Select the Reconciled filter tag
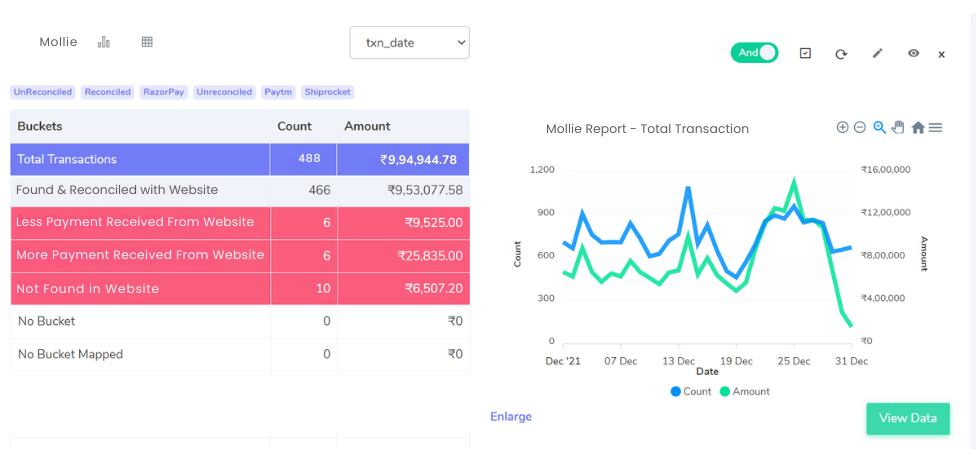This screenshot has width=976, height=464. [108, 92]
